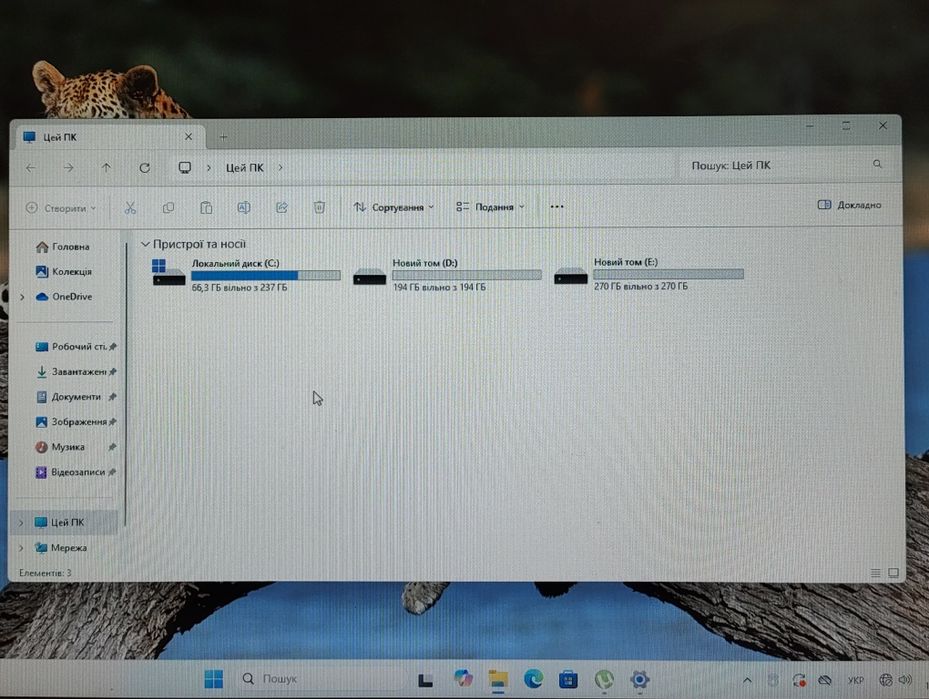
Task: Click the Share icon in toolbar
Action: 281,207
